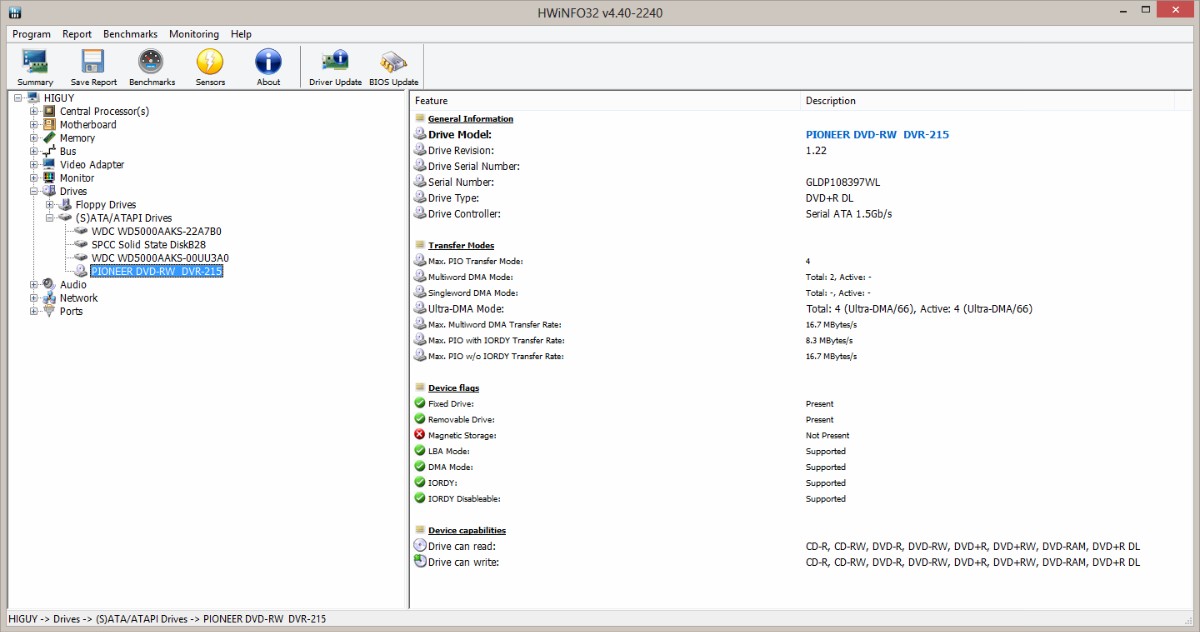Click the HIGUY computer icon
This screenshot has height=632, width=1200.
(34, 97)
